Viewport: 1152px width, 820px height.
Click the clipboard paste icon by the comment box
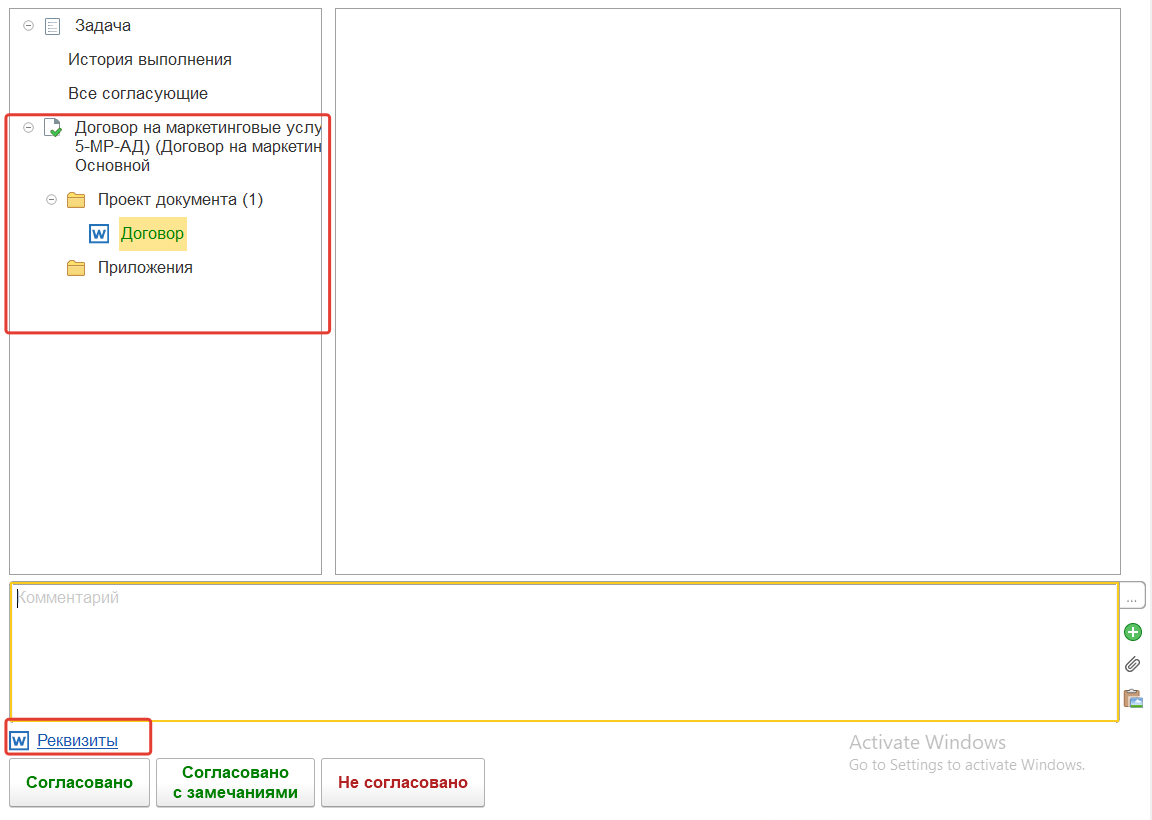pos(1133,698)
